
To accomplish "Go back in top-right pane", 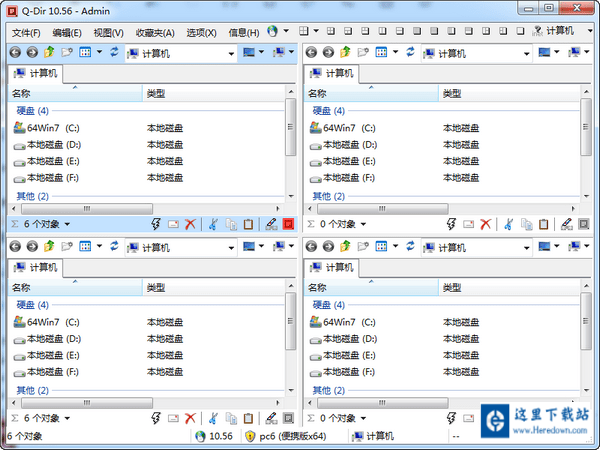I will click(311, 52).
